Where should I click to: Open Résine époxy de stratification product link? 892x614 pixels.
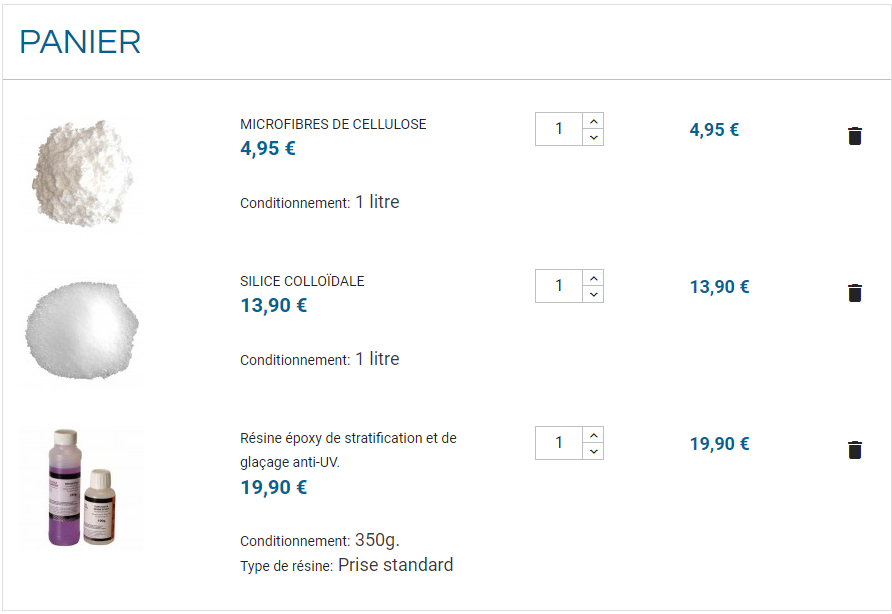(x=348, y=450)
